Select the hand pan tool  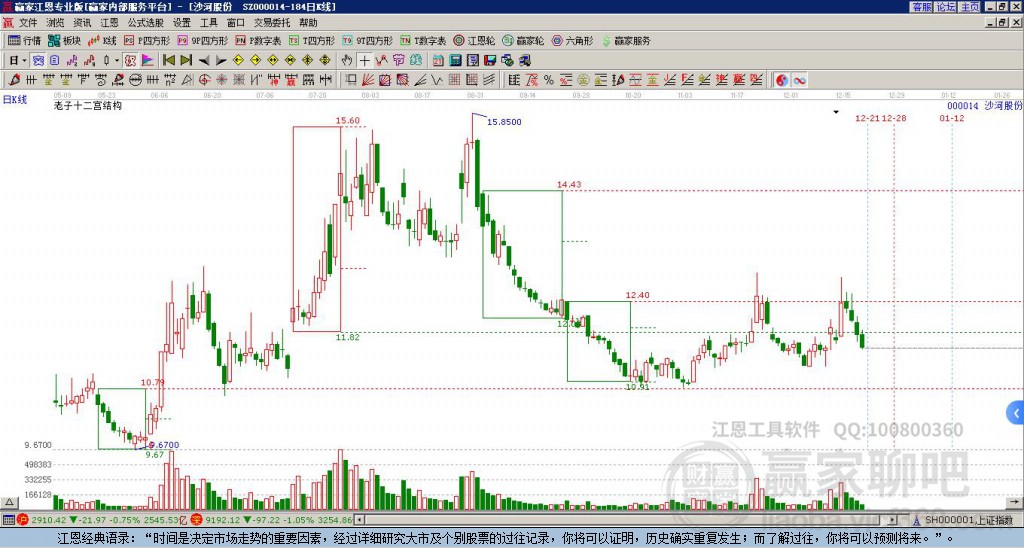click(347, 61)
